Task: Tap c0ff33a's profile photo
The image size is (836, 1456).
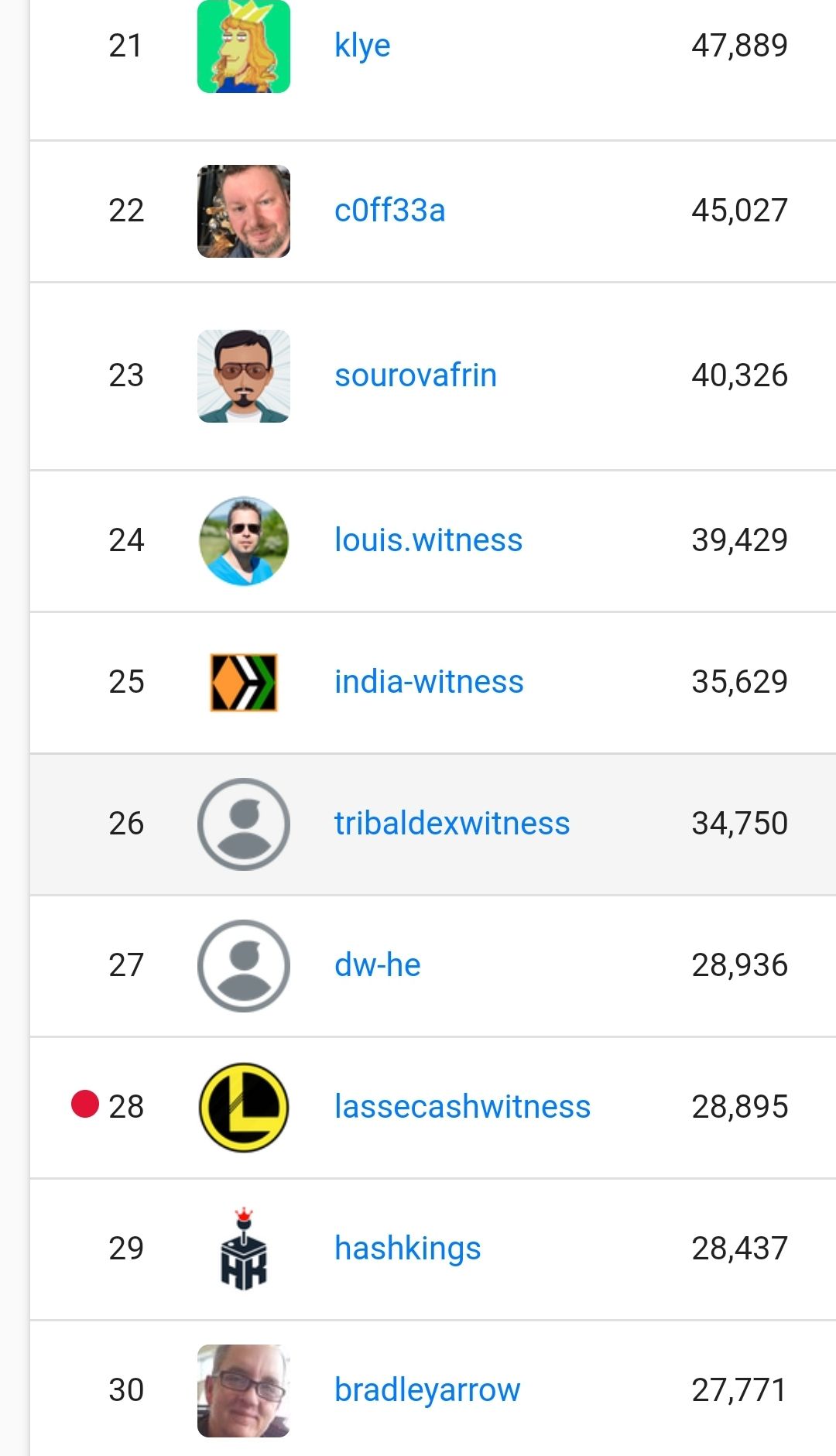Action: point(244,211)
